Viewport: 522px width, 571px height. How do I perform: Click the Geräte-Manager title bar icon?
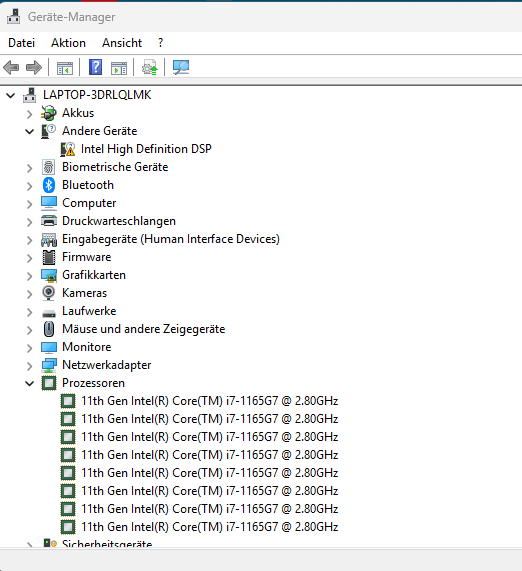tap(14, 17)
